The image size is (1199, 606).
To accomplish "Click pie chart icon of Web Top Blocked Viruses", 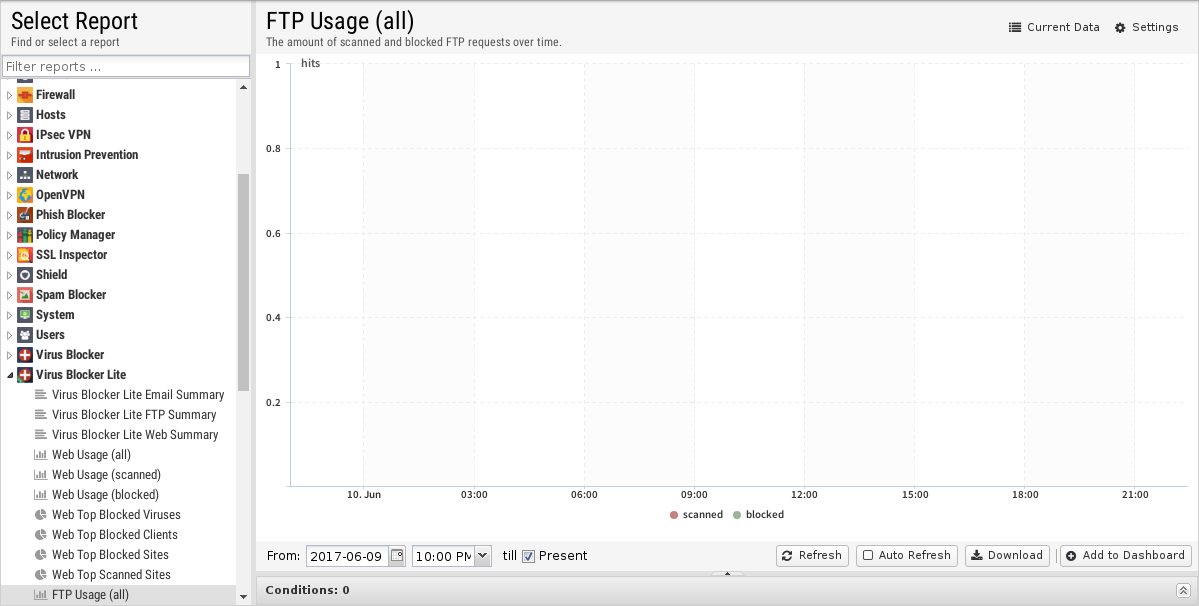I will tap(41, 514).
